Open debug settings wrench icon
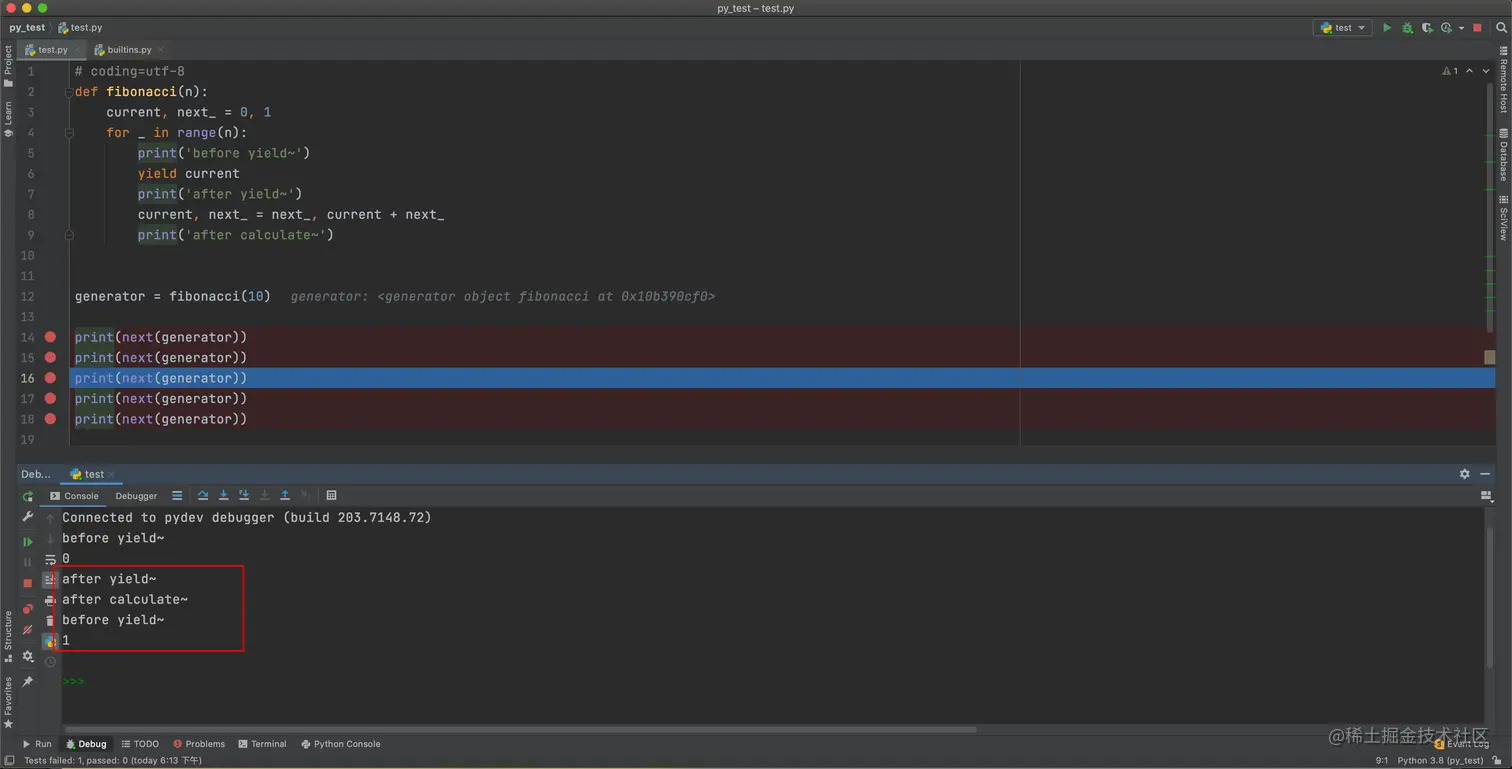Screen dimensions: 1512x769 28,517
